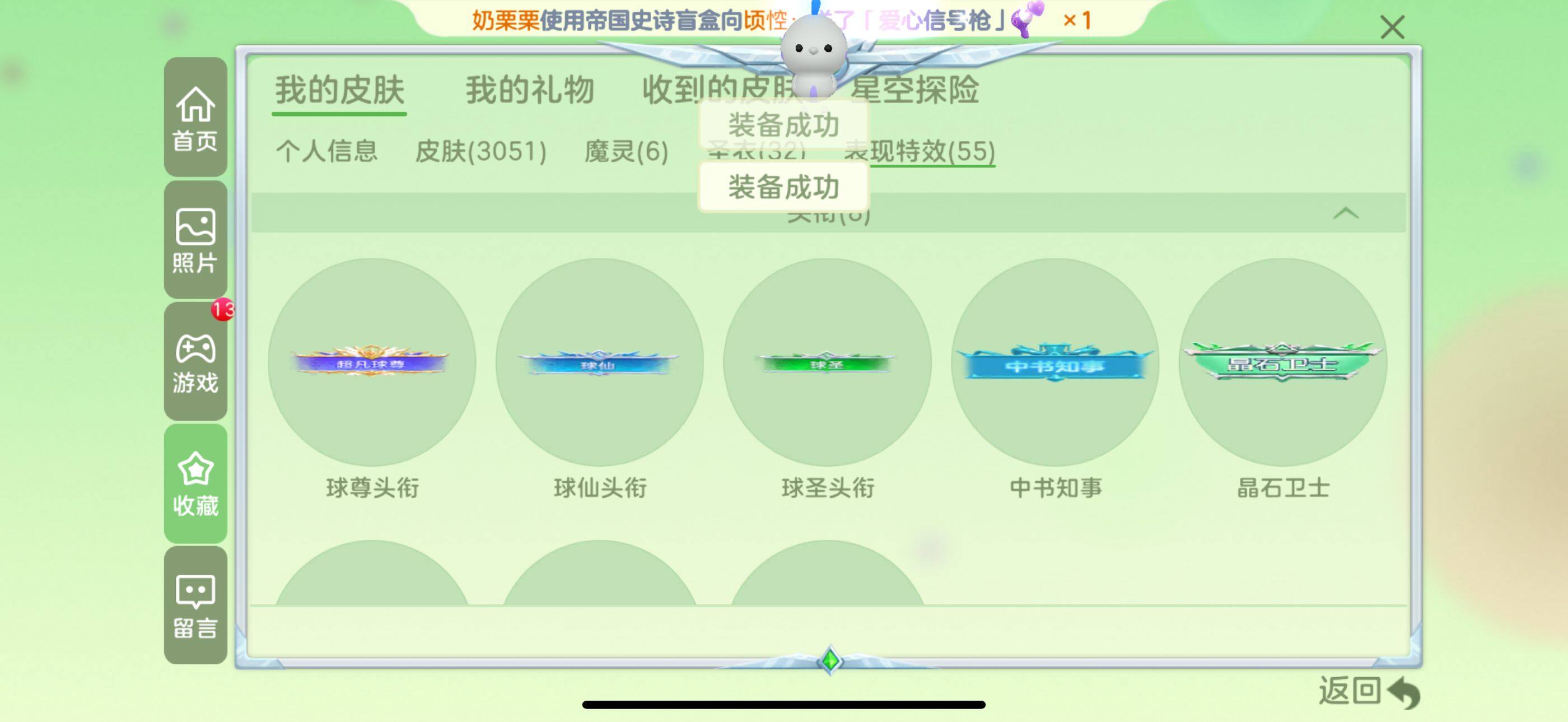Open the 照片 photos sidebar icon
The image size is (1568, 722).
[x=195, y=239]
